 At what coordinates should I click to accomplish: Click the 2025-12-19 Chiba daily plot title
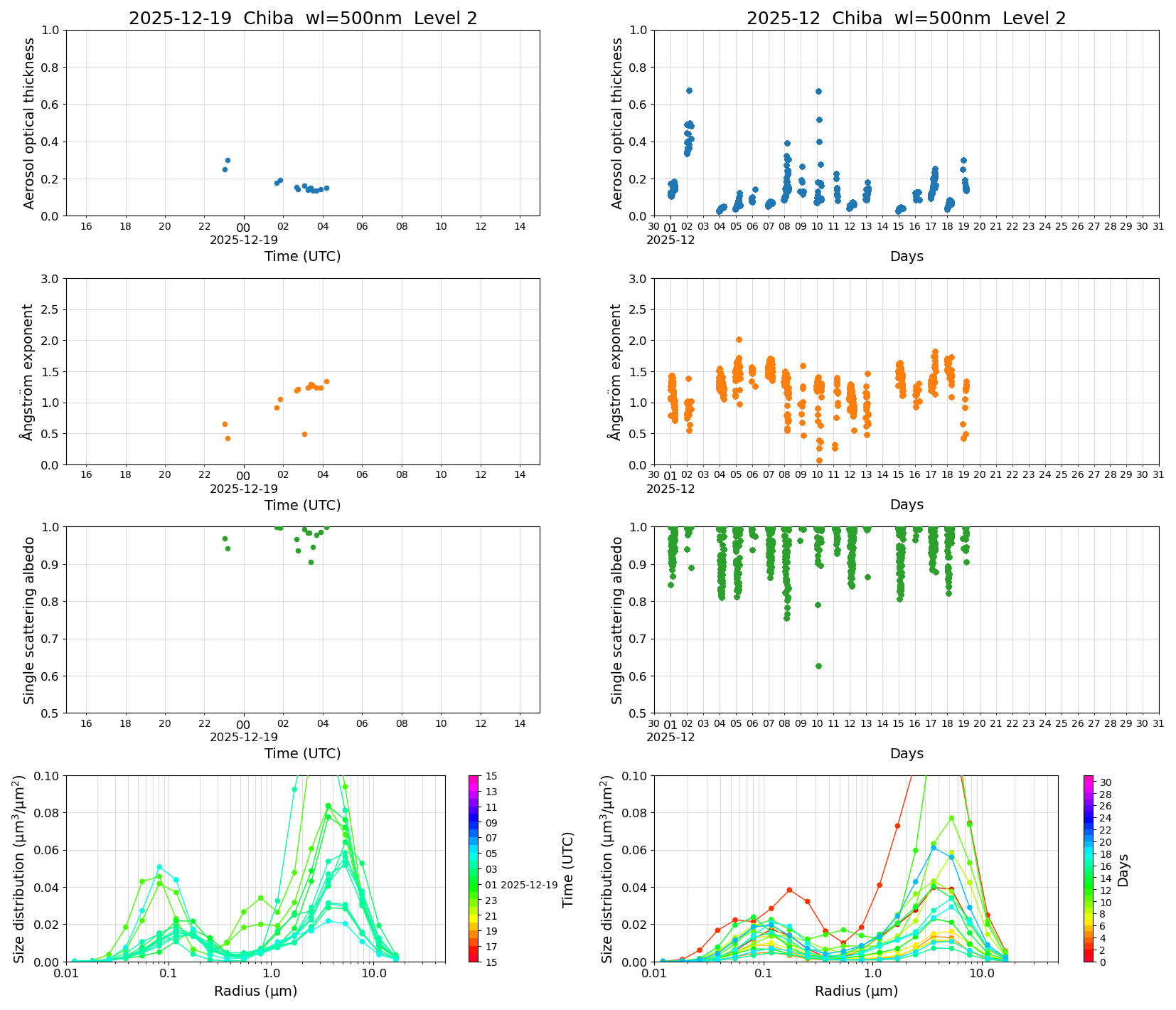(303, 18)
